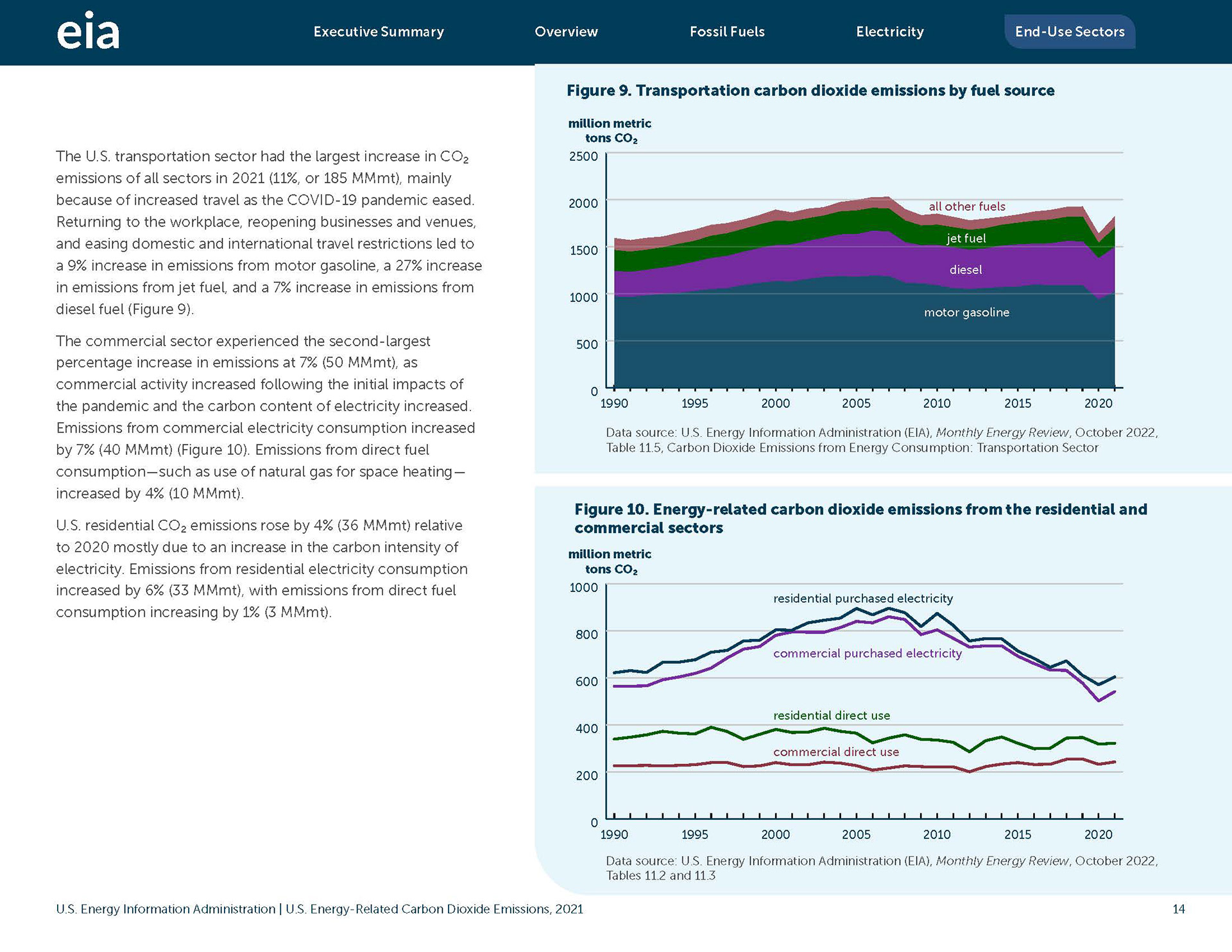Switch to the Fossil Fuels tab
1232x952 pixels.
point(727,31)
